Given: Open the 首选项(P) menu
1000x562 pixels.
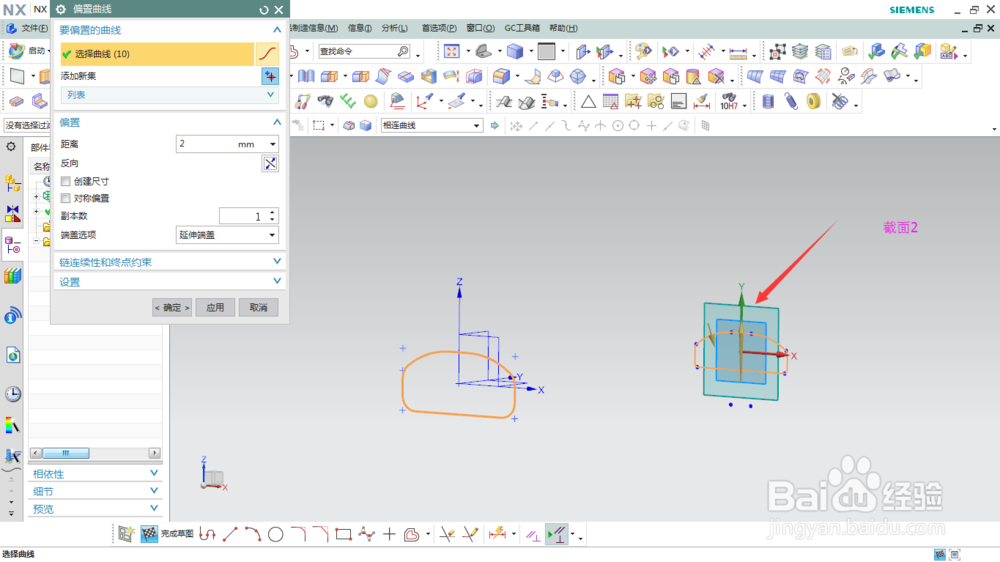Looking at the screenshot, I should coord(439,28).
